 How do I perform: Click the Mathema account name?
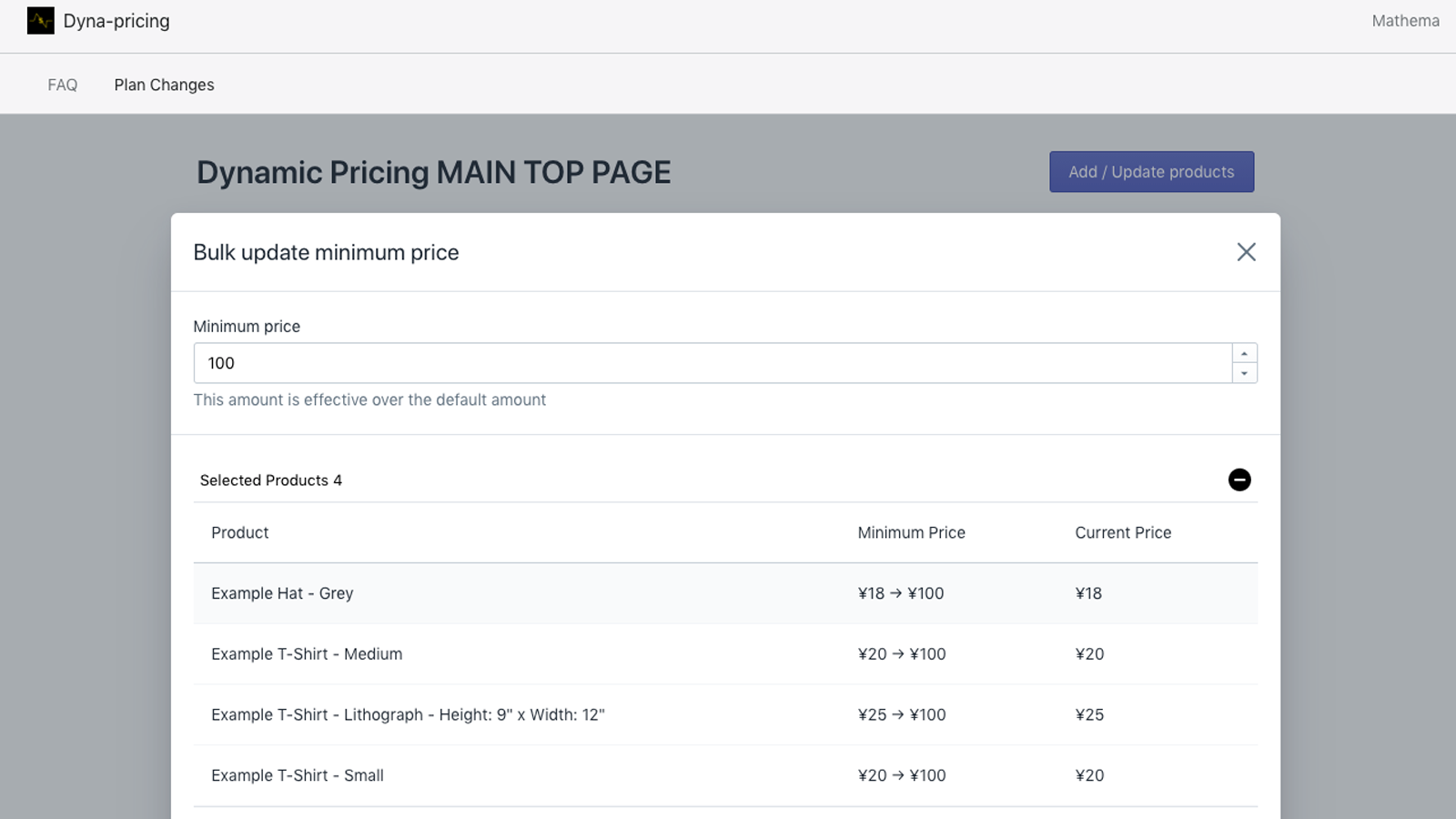1405,21
